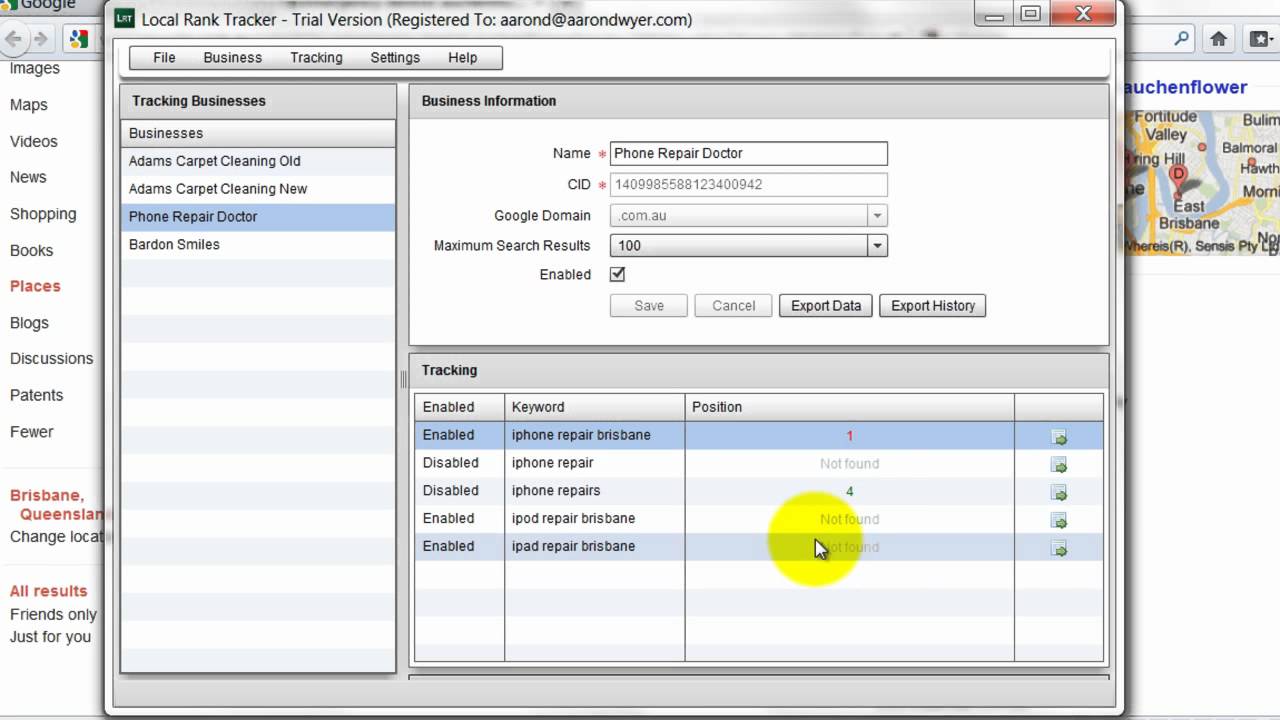Select Adams Carpet Cleaning New business
Image resolution: width=1280 pixels, height=720 pixels.
258,189
